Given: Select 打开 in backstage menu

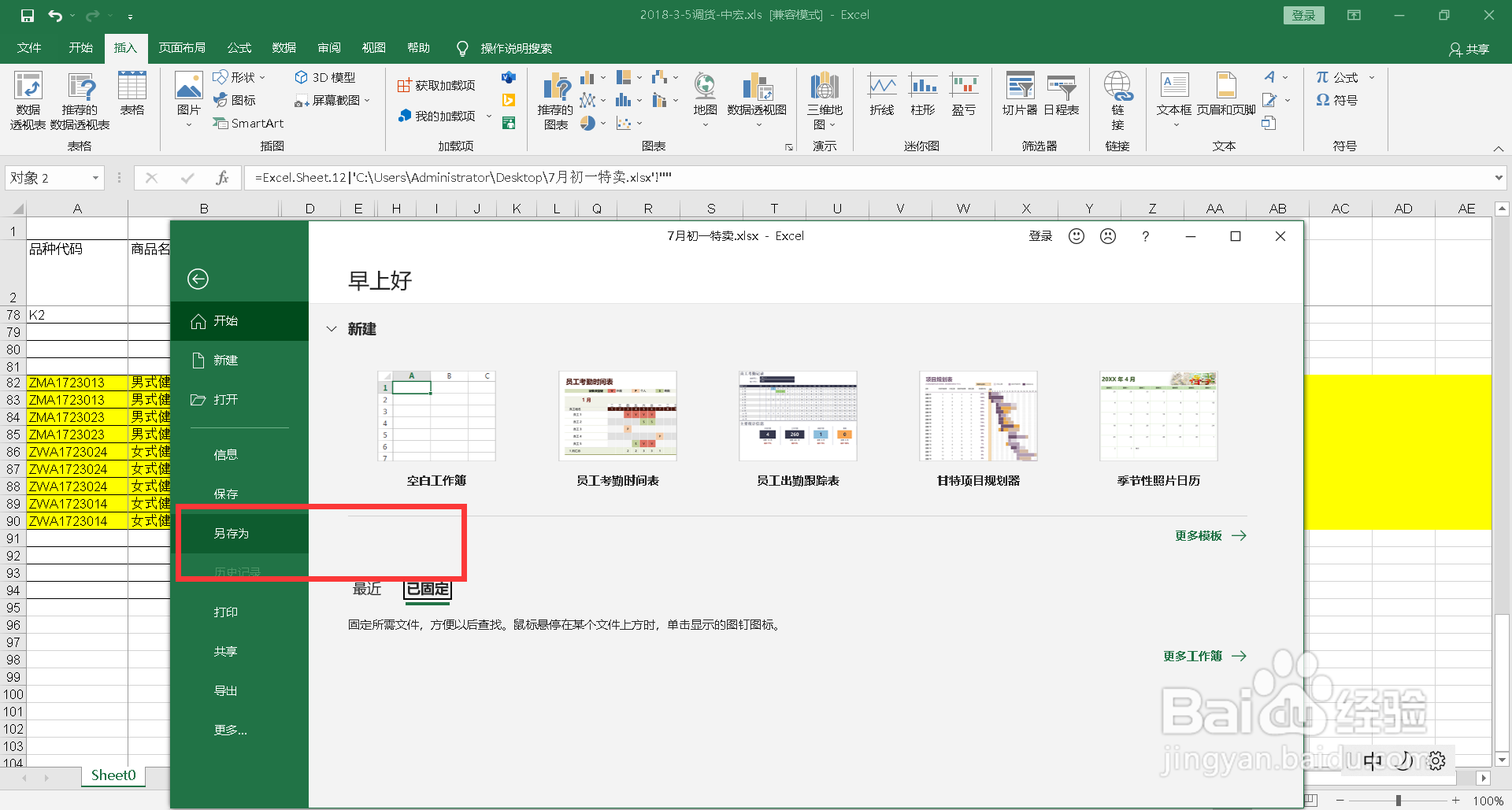Looking at the screenshot, I should click(x=240, y=399).
